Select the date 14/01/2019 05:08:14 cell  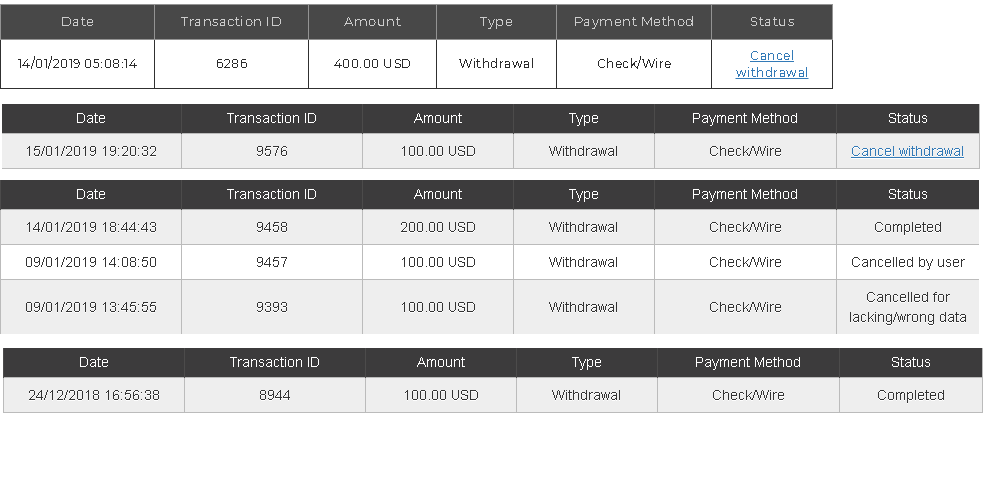[77, 64]
